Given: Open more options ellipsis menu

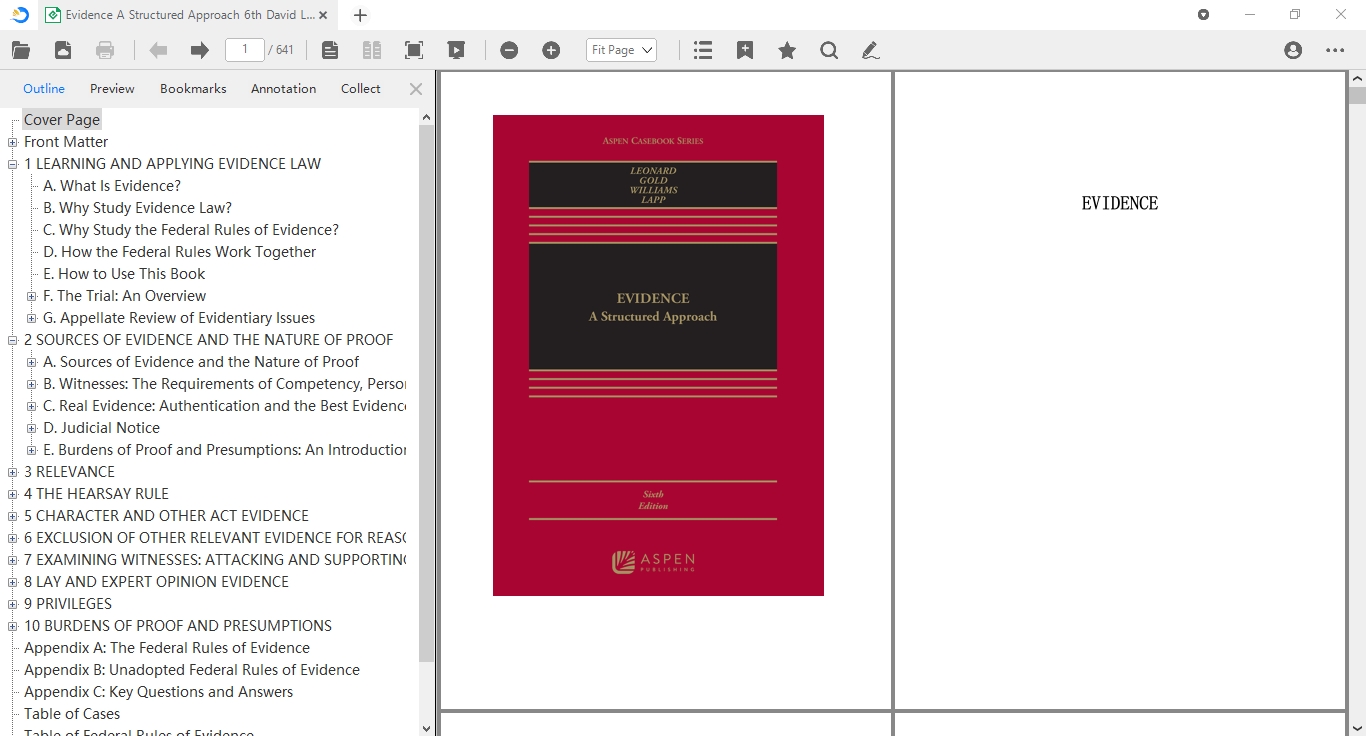Looking at the screenshot, I should point(1335,50).
